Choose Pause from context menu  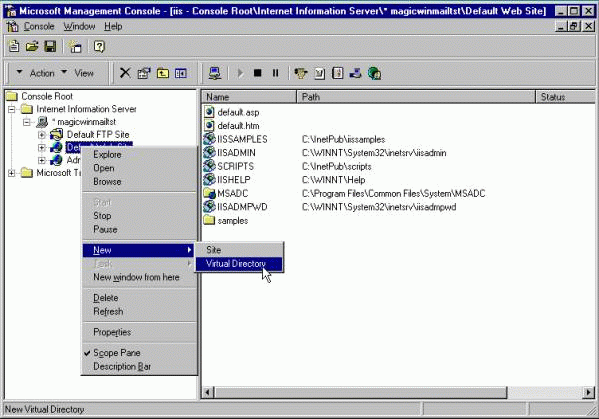(x=139, y=230)
